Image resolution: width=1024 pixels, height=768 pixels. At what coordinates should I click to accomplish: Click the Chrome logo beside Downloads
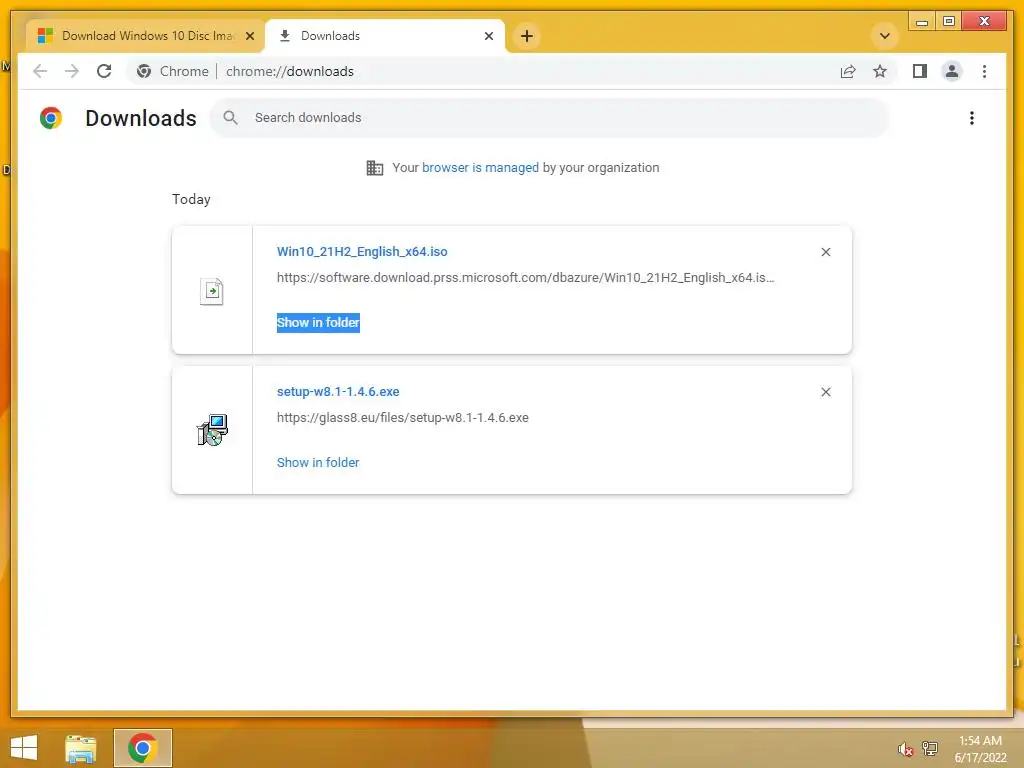(x=50, y=118)
